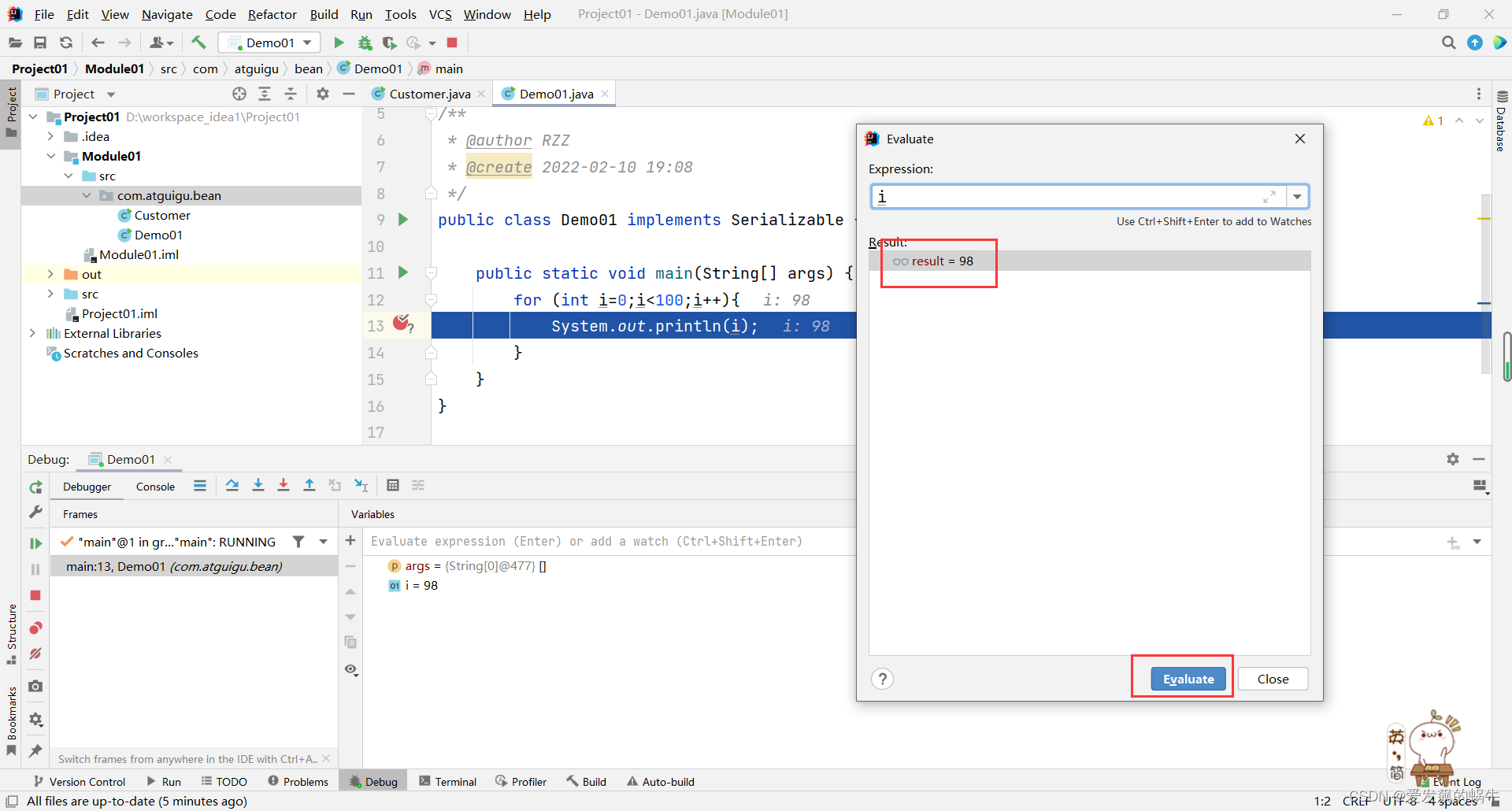
Task: Open expression history dropdown in Evaluate
Action: click(x=1297, y=197)
